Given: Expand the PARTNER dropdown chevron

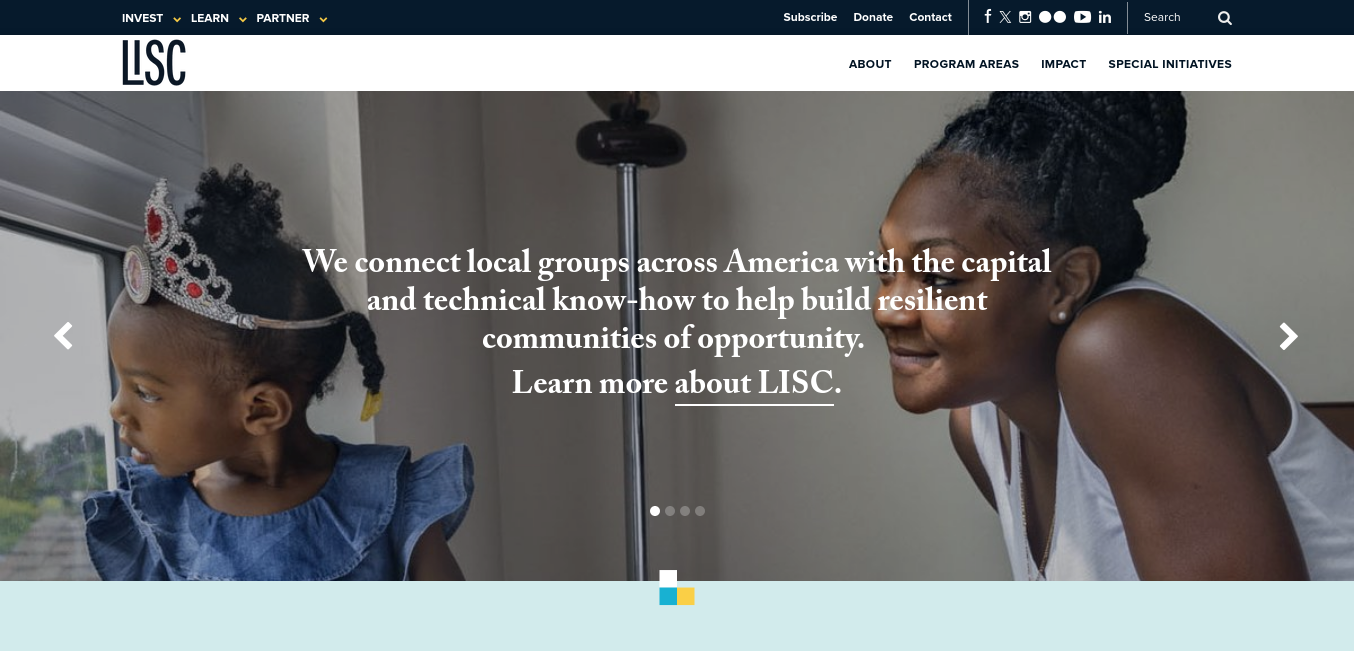Looking at the screenshot, I should pyautogui.click(x=323, y=19).
